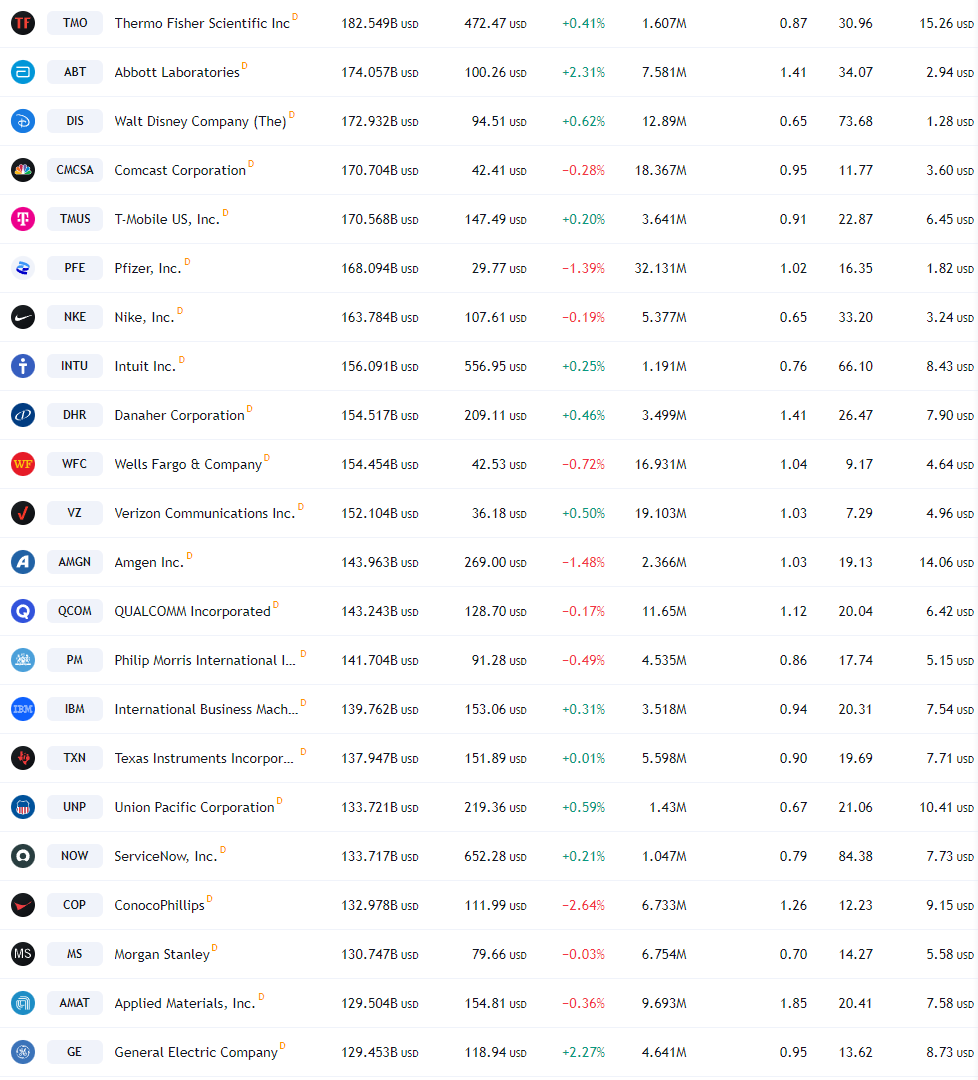This screenshot has width=978, height=1080.
Task: Open the Morgan Stanley company link
Action: [x=162, y=954]
